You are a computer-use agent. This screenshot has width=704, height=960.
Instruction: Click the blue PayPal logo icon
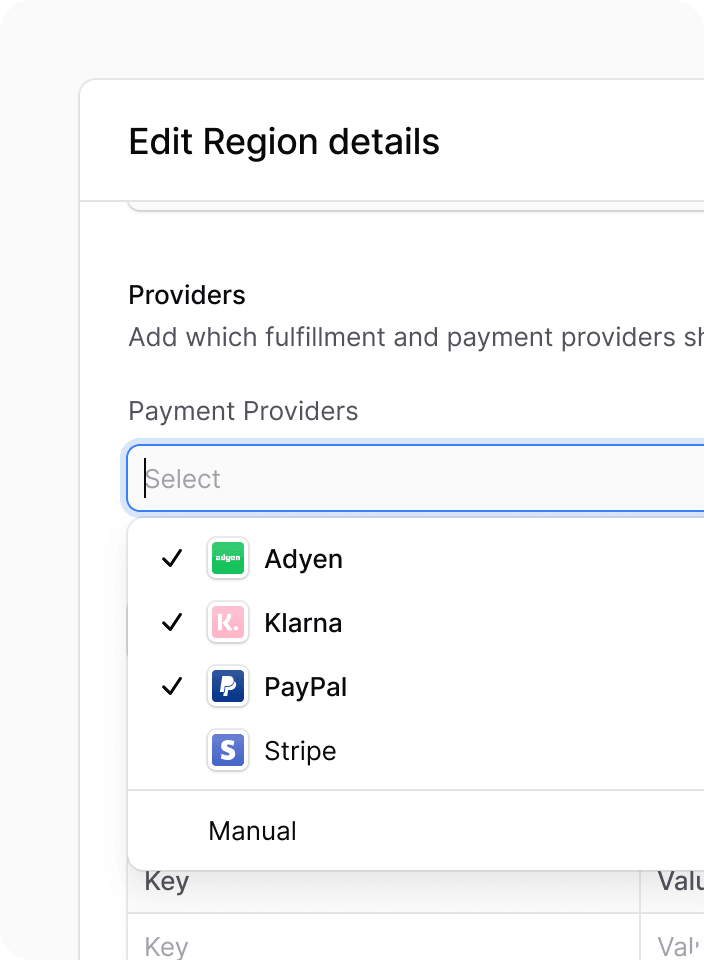point(228,686)
